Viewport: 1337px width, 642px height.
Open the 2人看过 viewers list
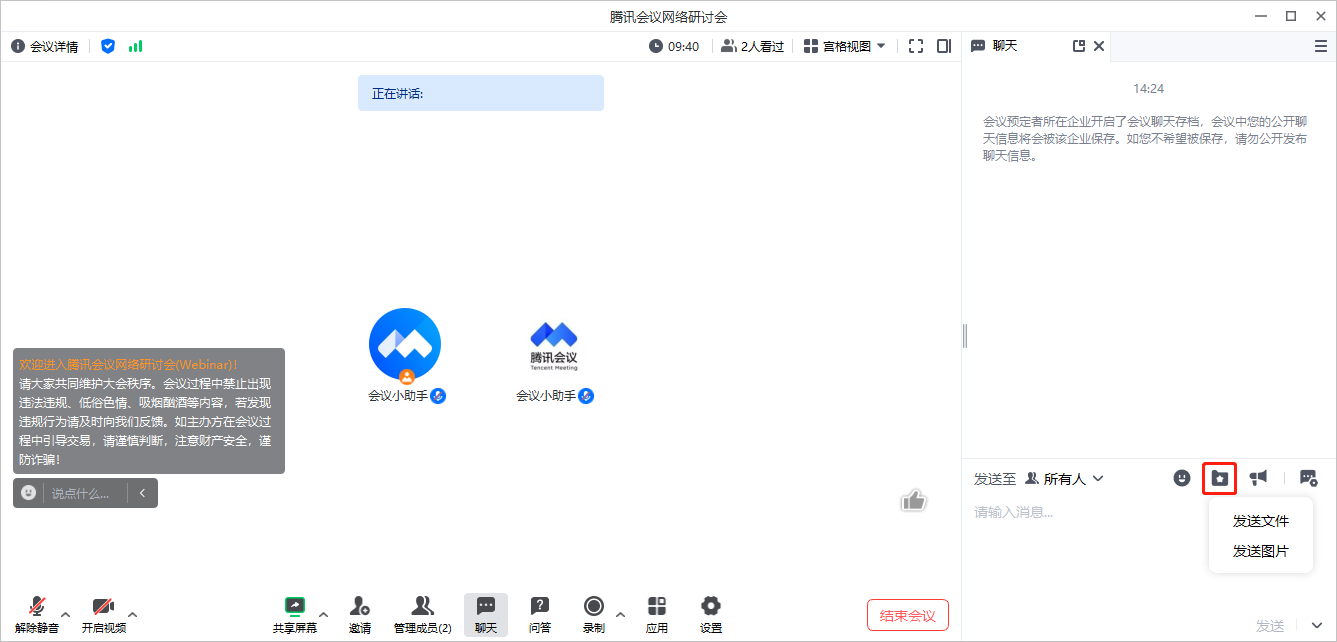point(752,46)
